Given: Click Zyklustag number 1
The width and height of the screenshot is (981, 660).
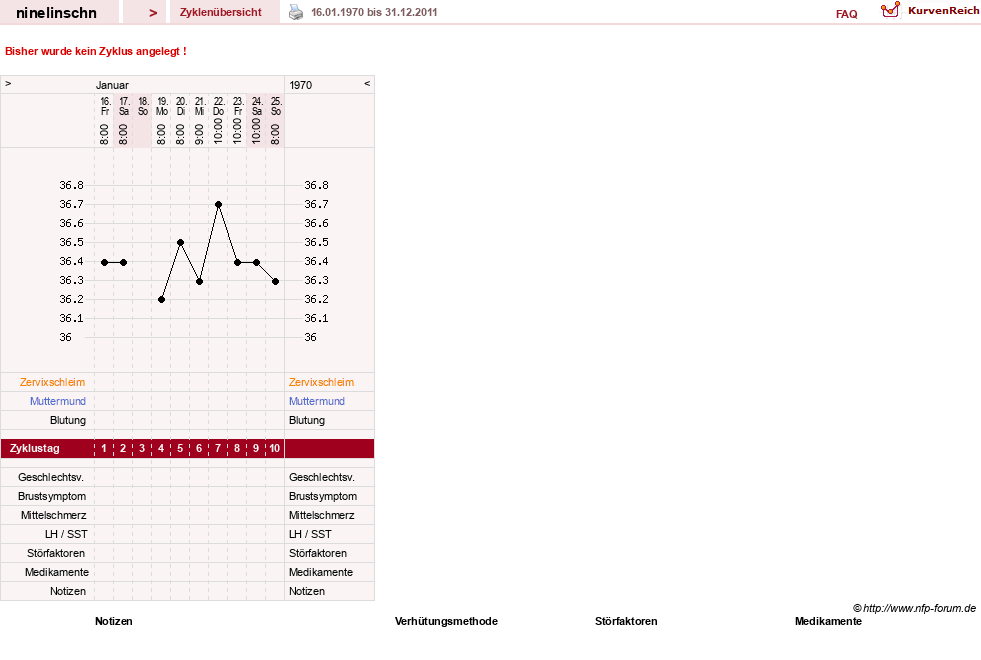Looking at the screenshot, I should point(104,449).
